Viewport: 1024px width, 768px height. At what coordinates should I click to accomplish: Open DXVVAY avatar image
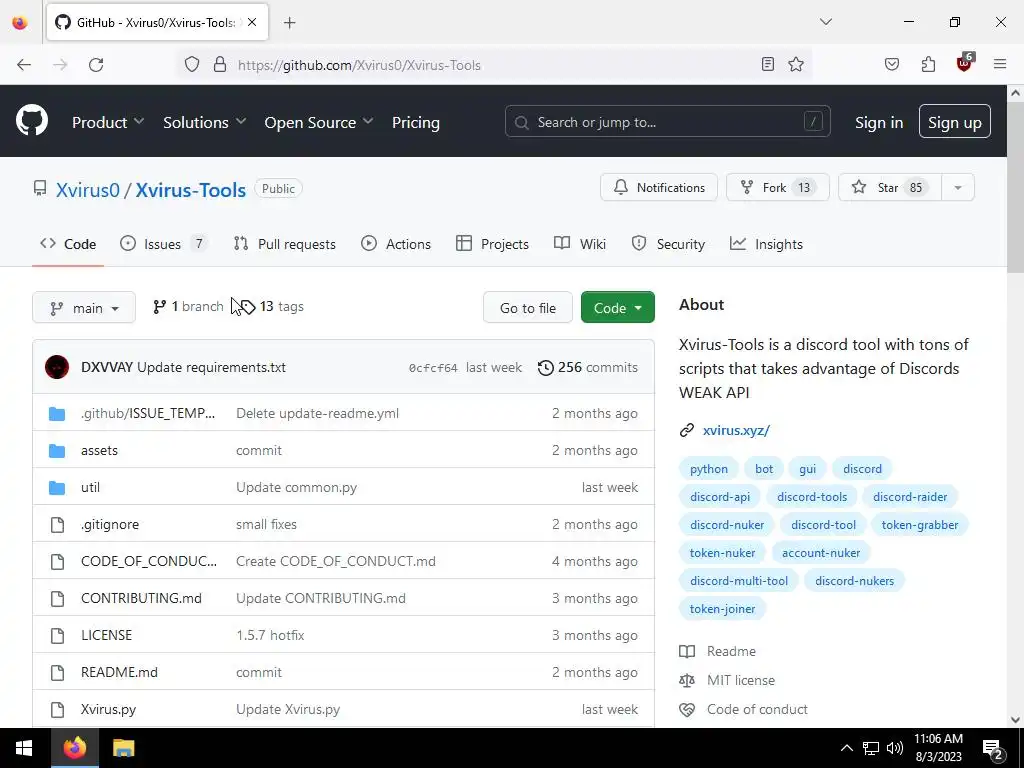coord(57,367)
